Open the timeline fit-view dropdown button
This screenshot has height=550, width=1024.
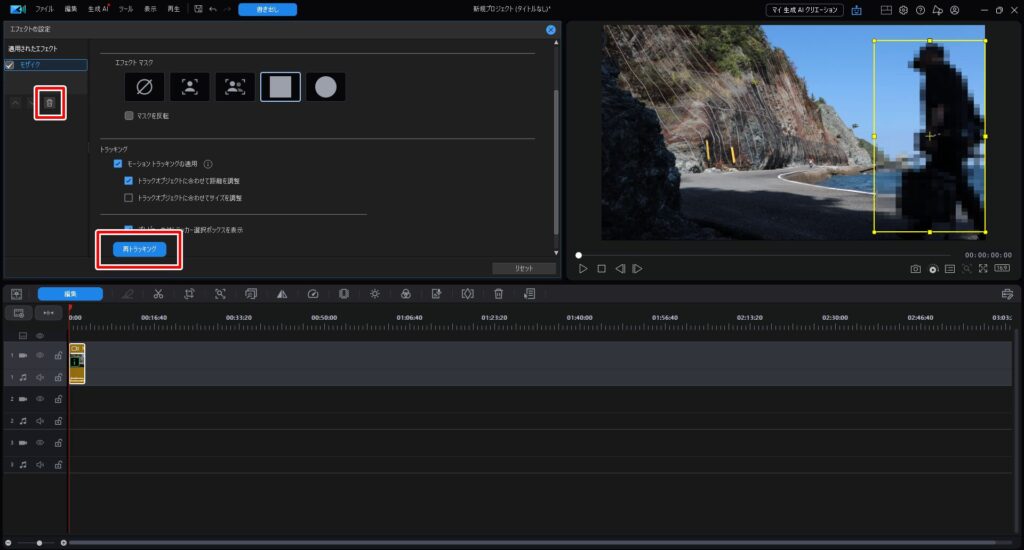click(49, 313)
